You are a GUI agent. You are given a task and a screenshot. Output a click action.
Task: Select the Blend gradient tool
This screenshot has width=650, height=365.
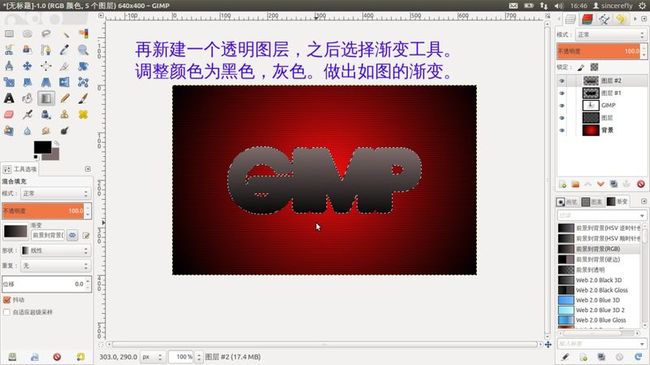click(x=46, y=98)
